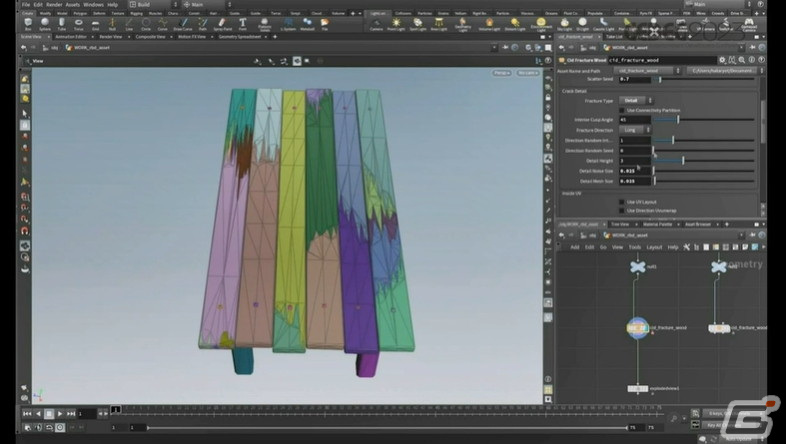Image resolution: width=786 pixels, height=444 pixels.
Task: Select the Grid shelf tool
Action: pyautogui.click(x=95, y=24)
